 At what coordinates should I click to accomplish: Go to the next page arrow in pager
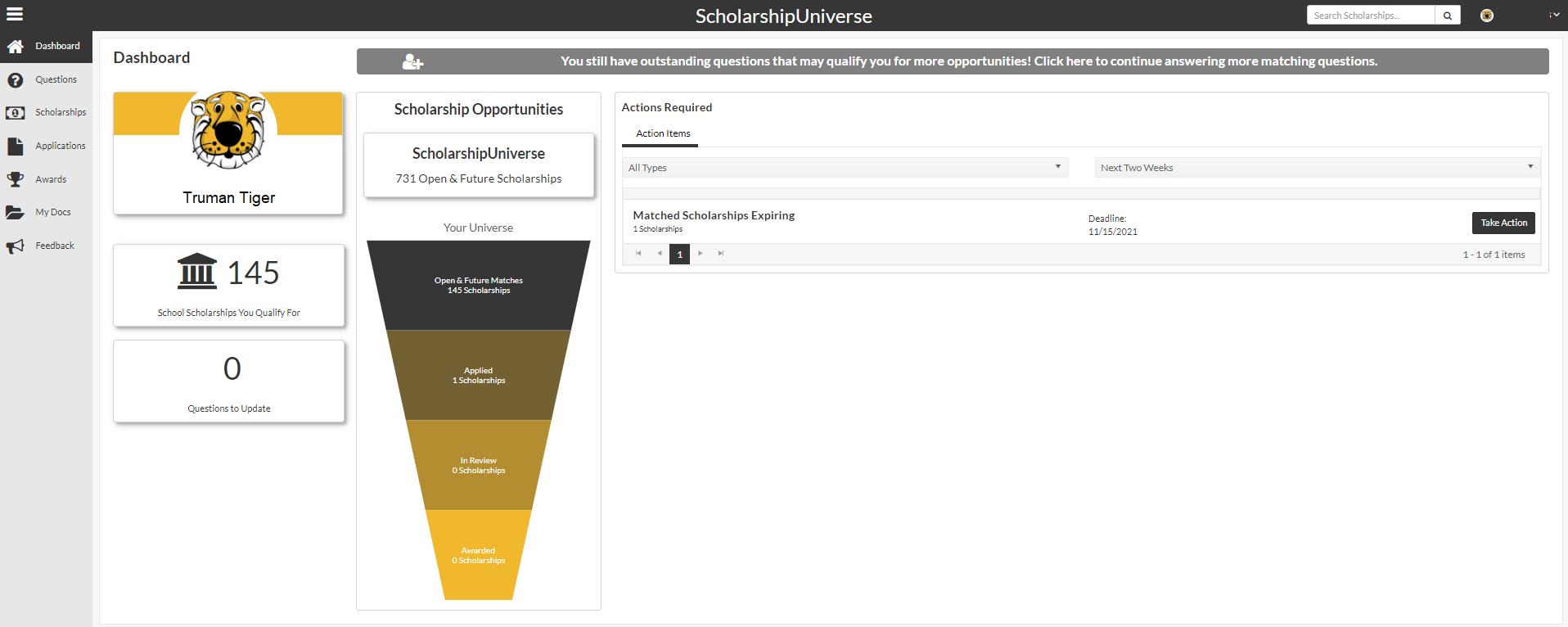point(701,254)
